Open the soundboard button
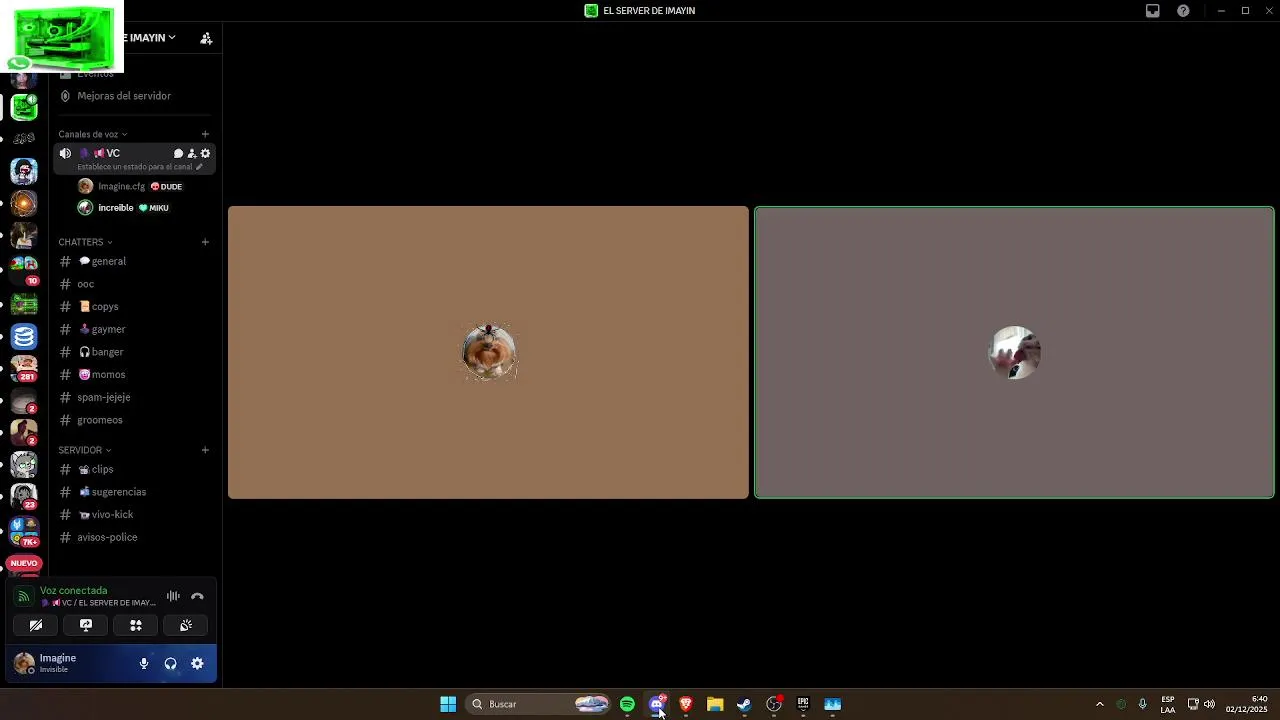This screenshot has height=720, width=1280. tap(186, 625)
